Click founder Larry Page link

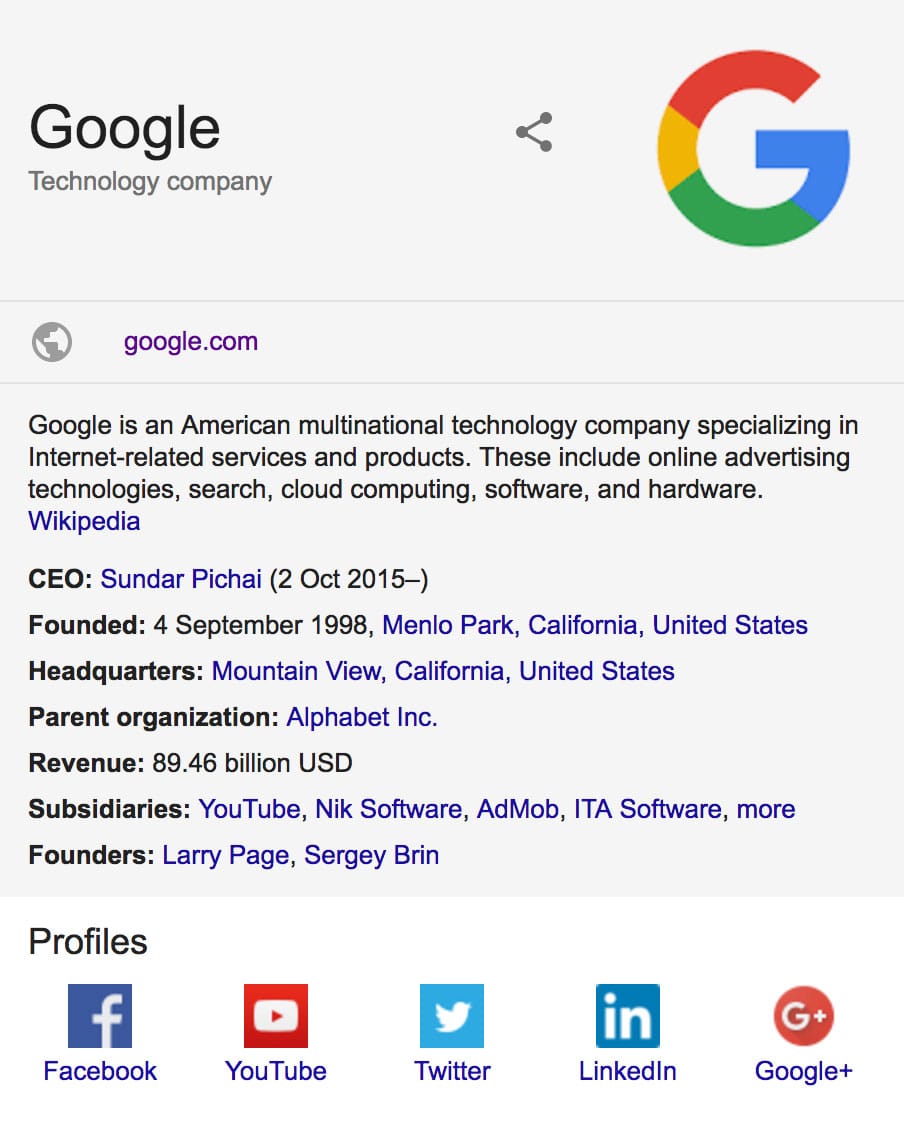click(x=226, y=856)
